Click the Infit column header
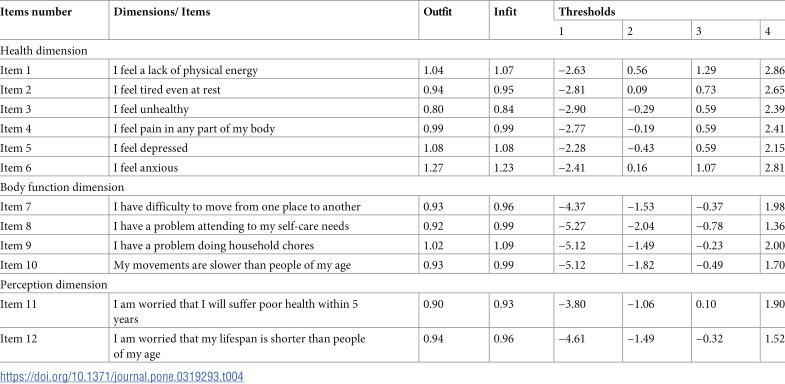785x384 pixels. (x=505, y=12)
